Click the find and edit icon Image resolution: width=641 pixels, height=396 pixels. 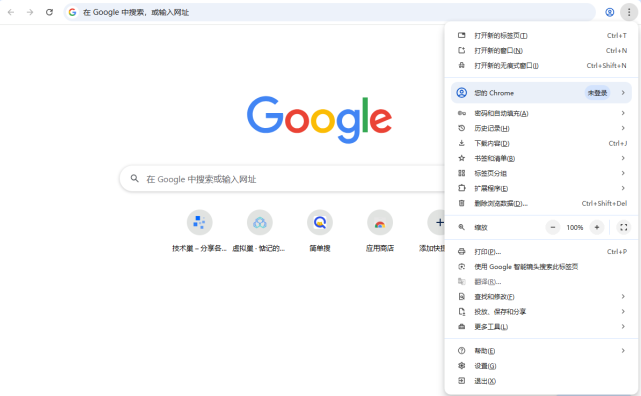(x=462, y=296)
